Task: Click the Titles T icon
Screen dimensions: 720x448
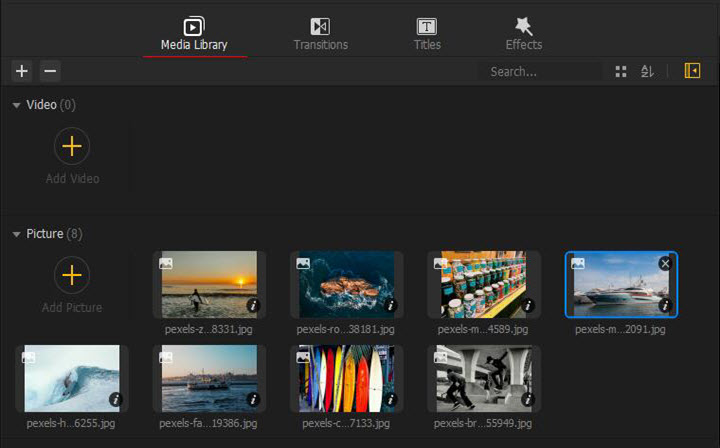Action: [x=427, y=26]
